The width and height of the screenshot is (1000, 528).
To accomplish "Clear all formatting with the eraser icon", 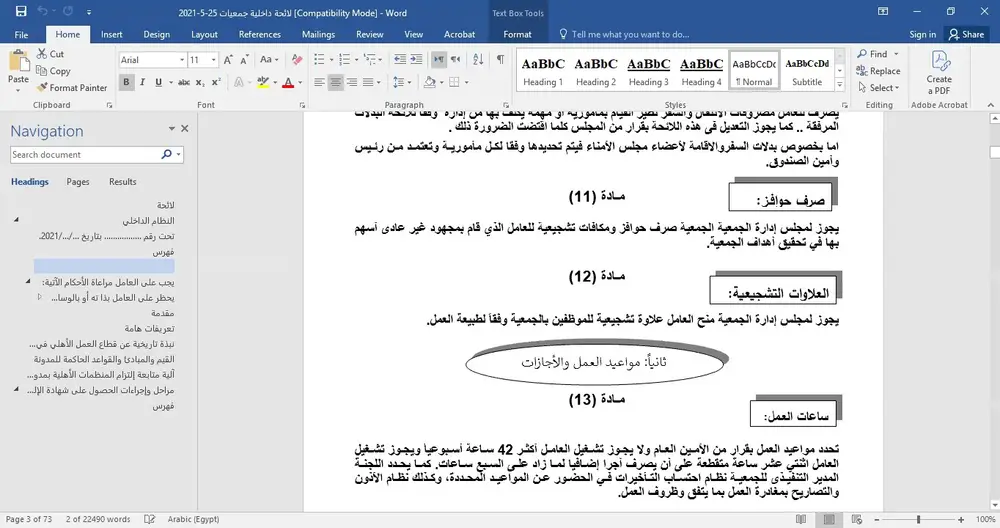I will click(297, 60).
